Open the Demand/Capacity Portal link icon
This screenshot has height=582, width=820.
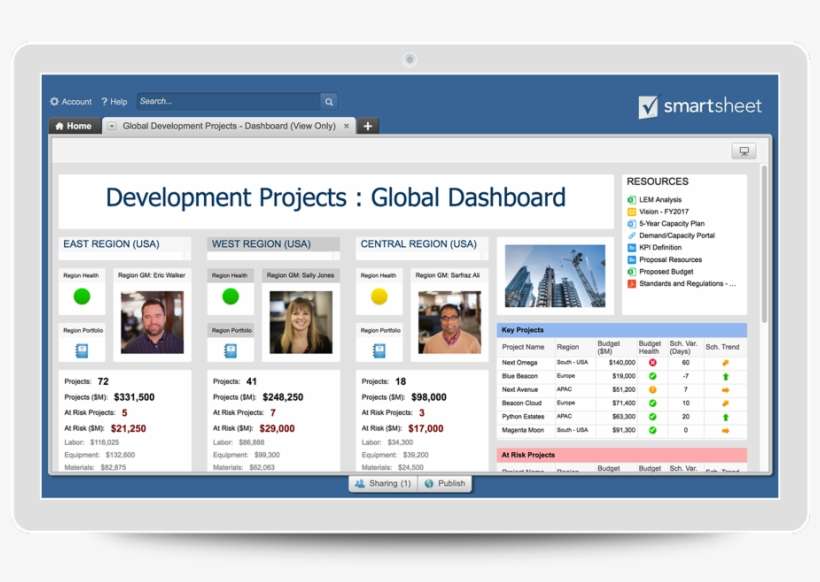(x=631, y=235)
